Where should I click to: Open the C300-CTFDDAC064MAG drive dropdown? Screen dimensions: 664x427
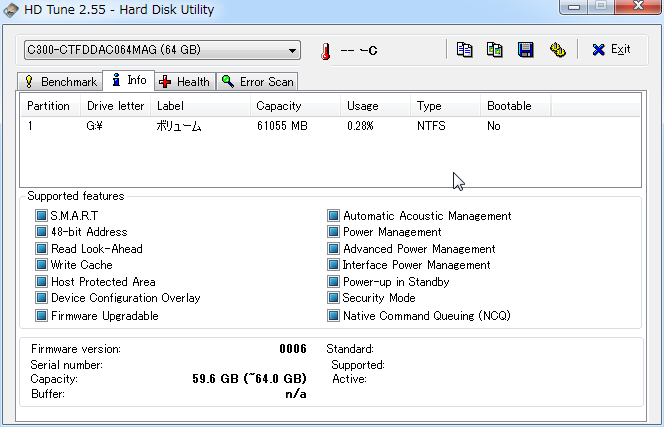162,50
